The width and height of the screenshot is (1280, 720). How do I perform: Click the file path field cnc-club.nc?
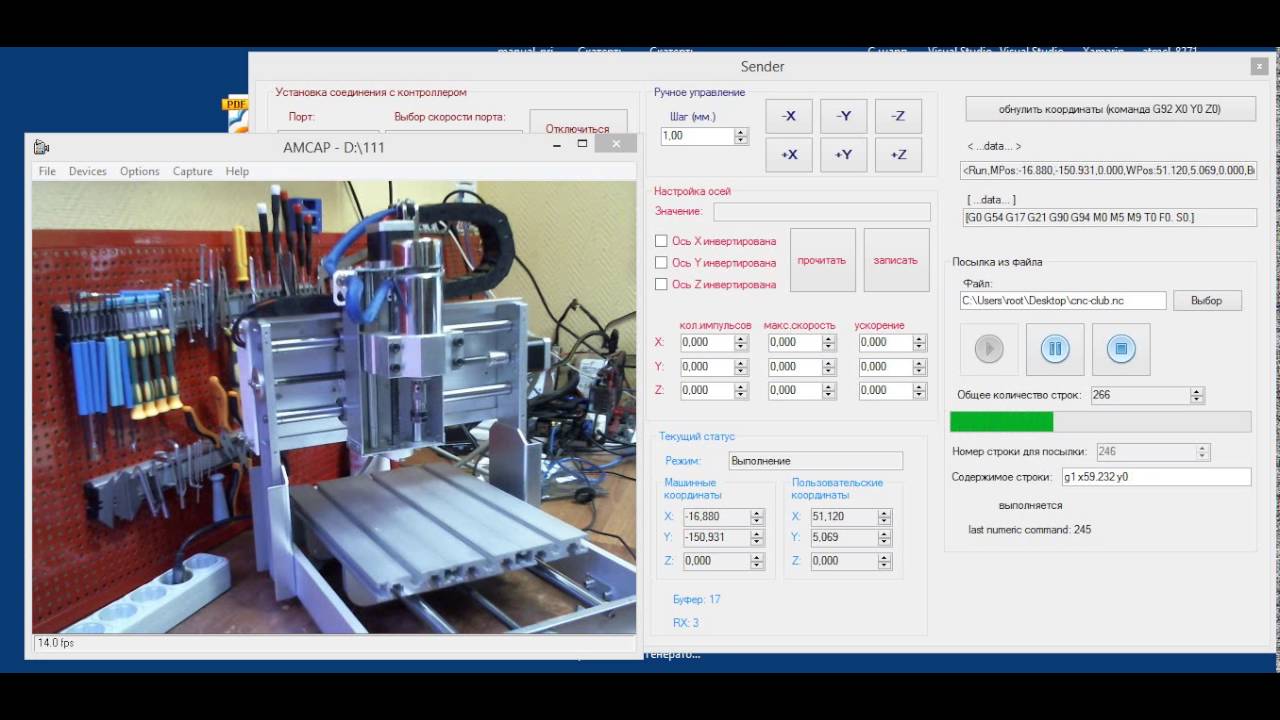[x=1063, y=300]
